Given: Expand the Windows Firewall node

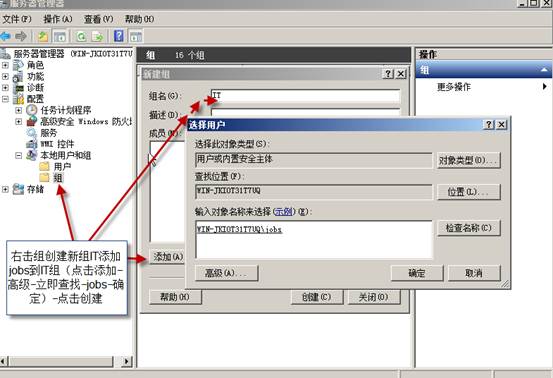Looking at the screenshot, I should (19, 122).
